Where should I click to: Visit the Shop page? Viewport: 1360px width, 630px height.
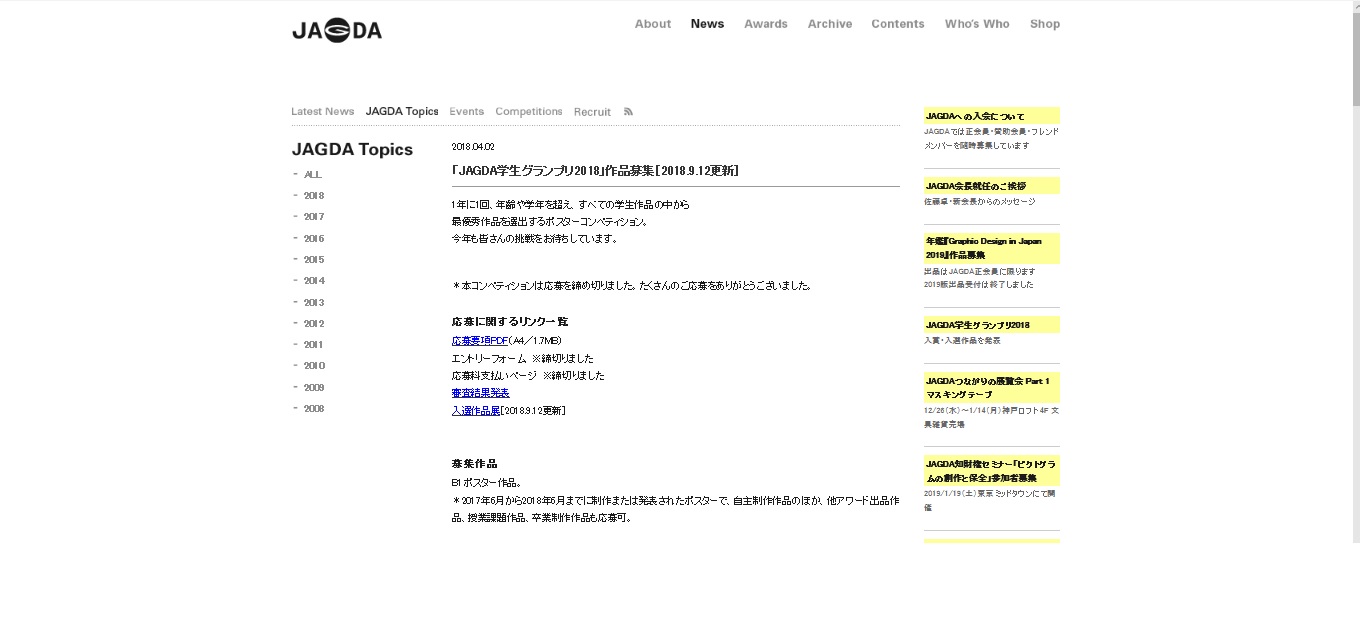pyautogui.click(x=1045, y=24)
